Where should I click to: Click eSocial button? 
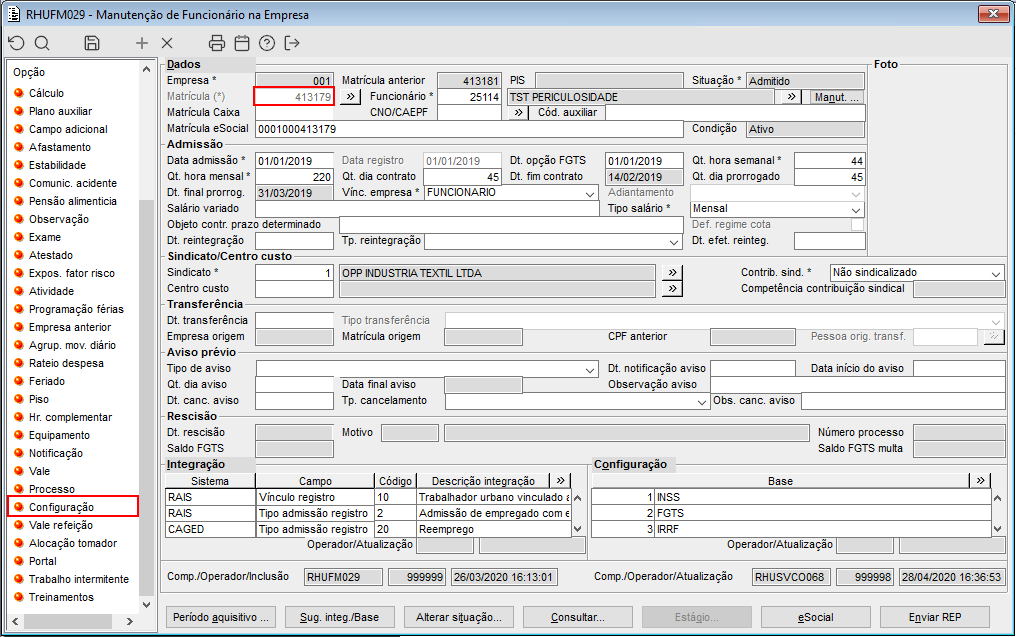click(x=816, y=617)
